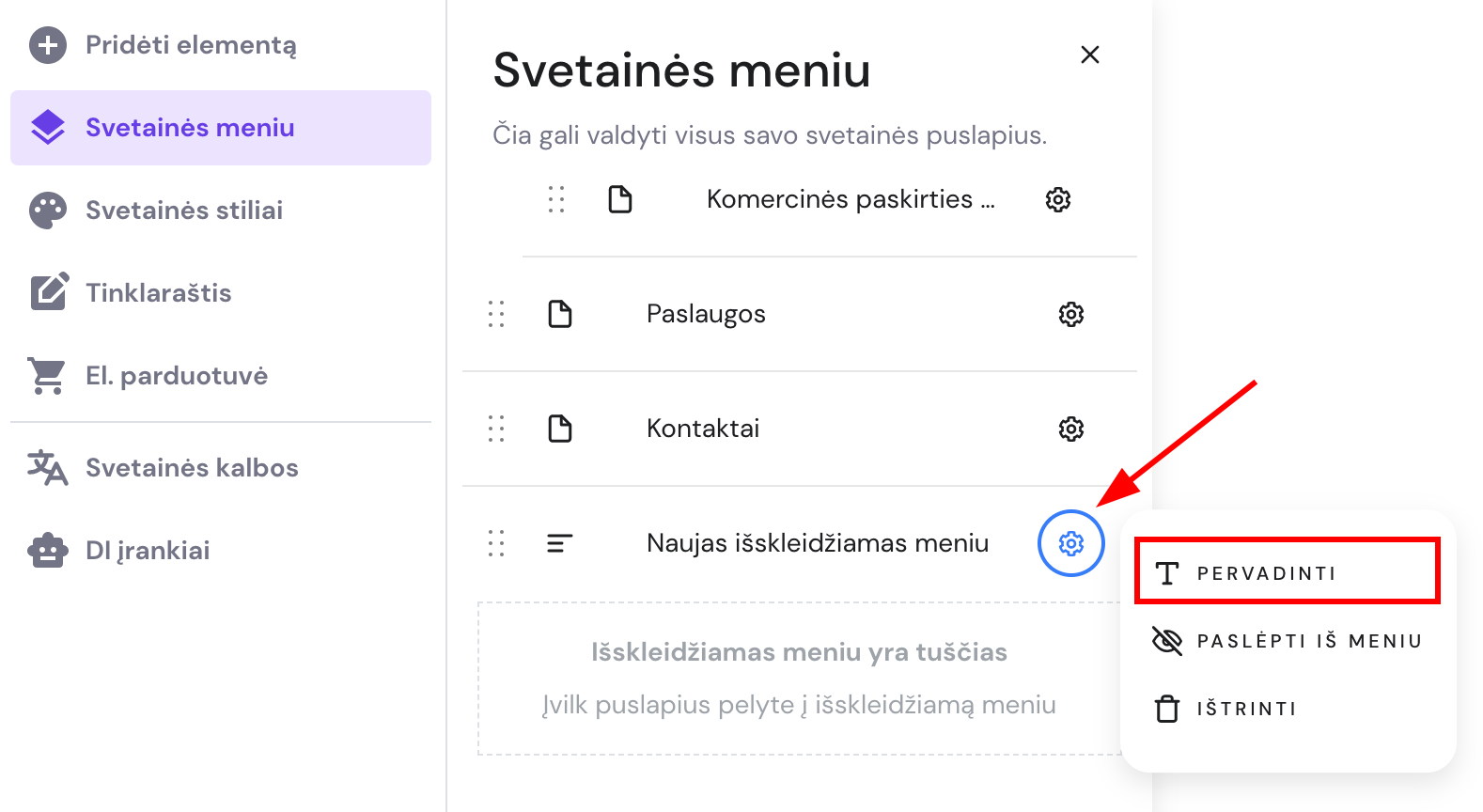The height and width of the screenshot is (812, 1483).
Task: Click the Svetainės kalbos translation icon
Action: 48,467
